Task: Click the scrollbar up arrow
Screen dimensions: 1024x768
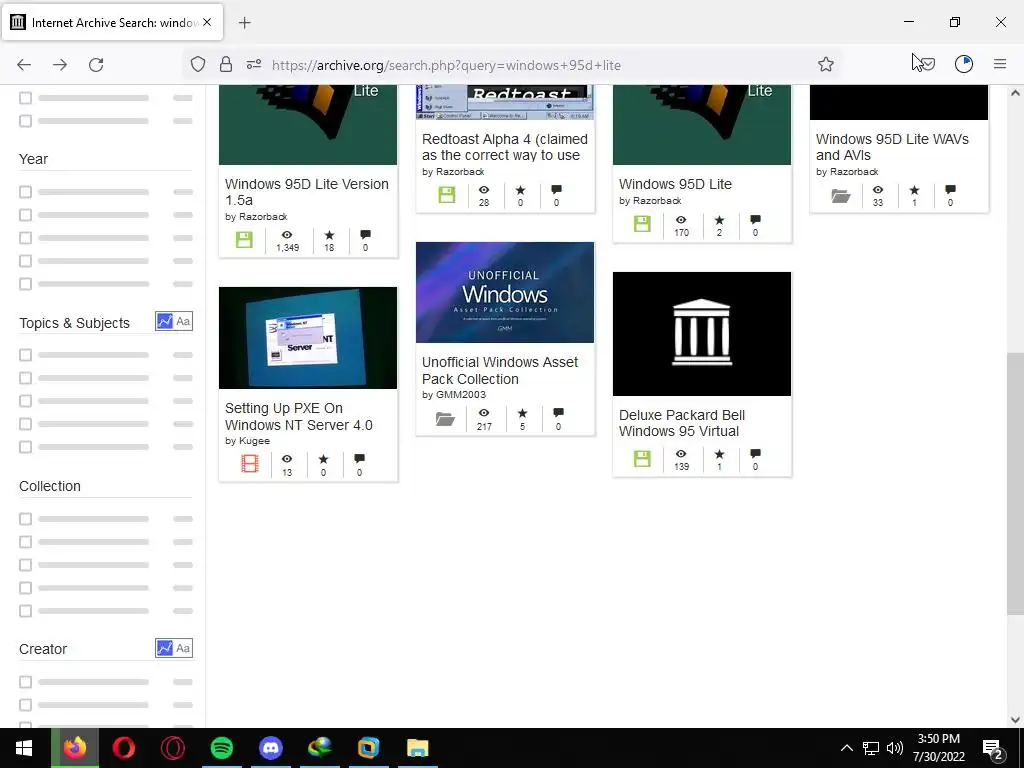Action: pos(1015,93)
